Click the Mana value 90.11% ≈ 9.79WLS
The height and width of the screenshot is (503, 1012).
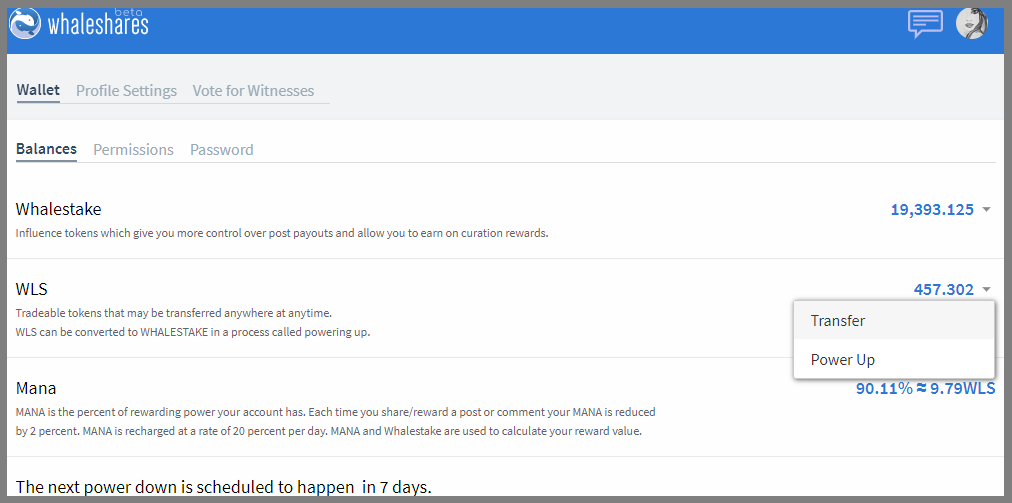(x=925, y=389)
